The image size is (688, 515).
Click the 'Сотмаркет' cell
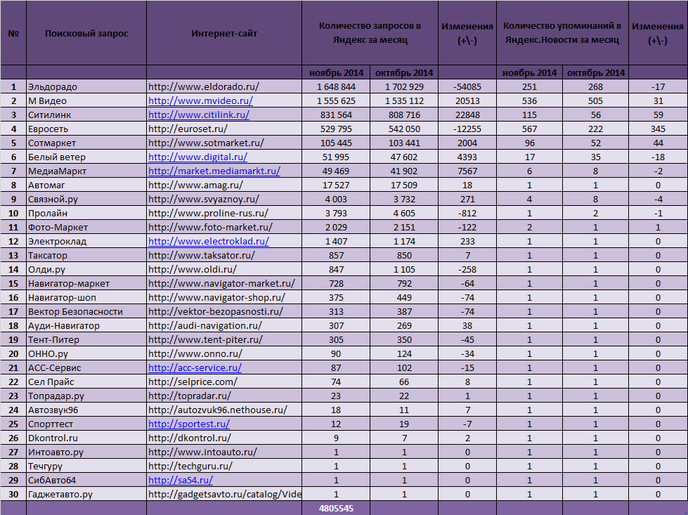pyautogui.click(x=86, y=143)
